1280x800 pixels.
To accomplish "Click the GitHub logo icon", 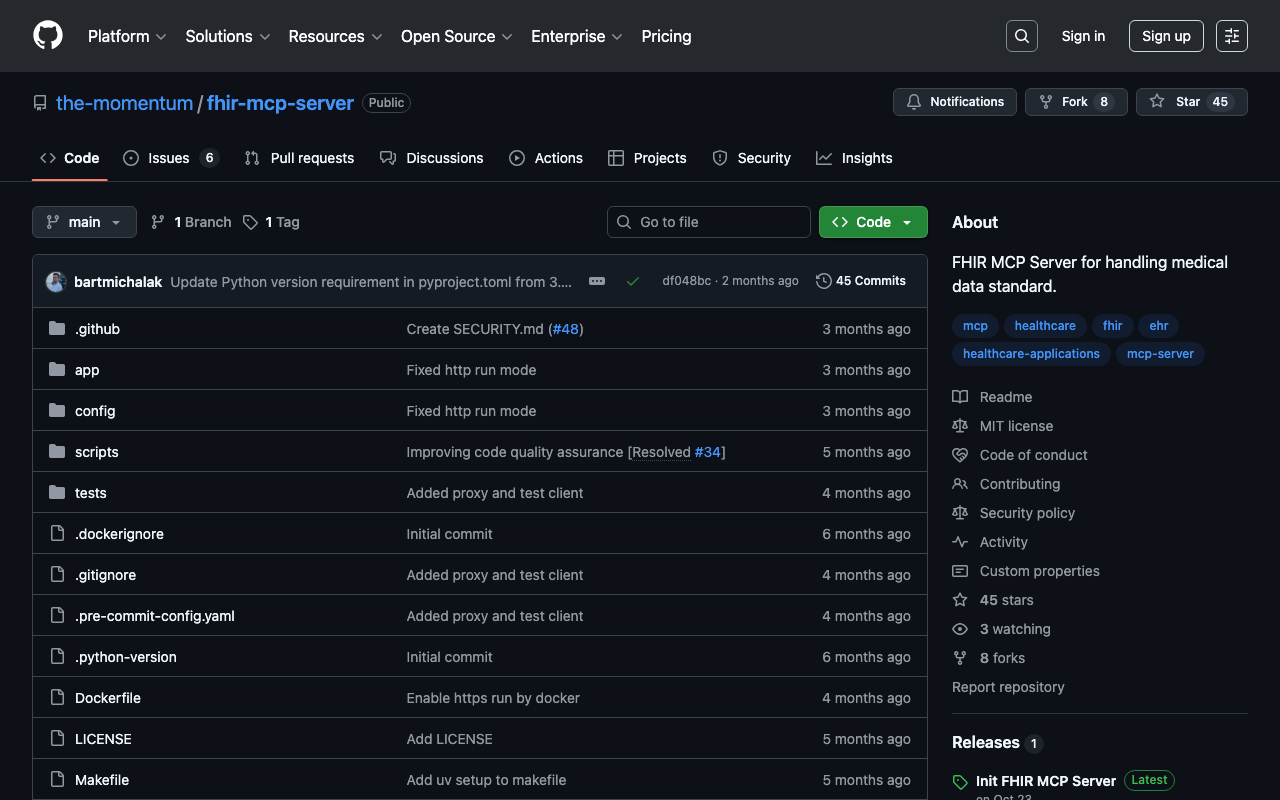I will tap(48, 36).
